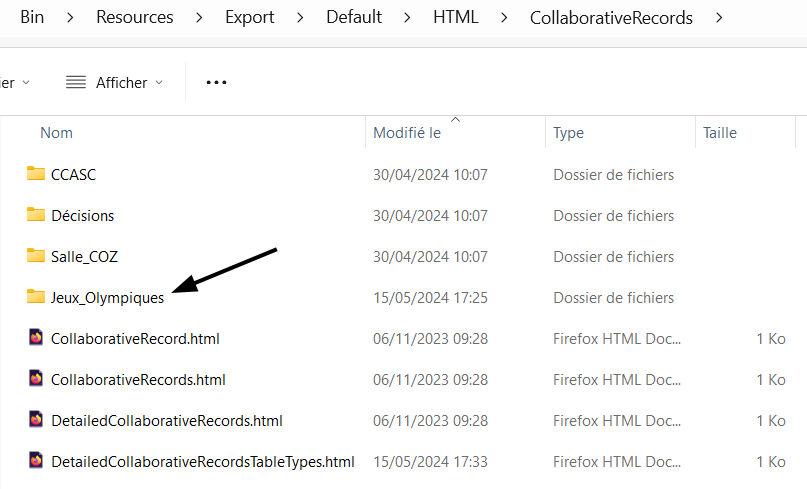The image size is (807, 489).
Task: Sort the list by Type column
Action: (x=568, y=133)
